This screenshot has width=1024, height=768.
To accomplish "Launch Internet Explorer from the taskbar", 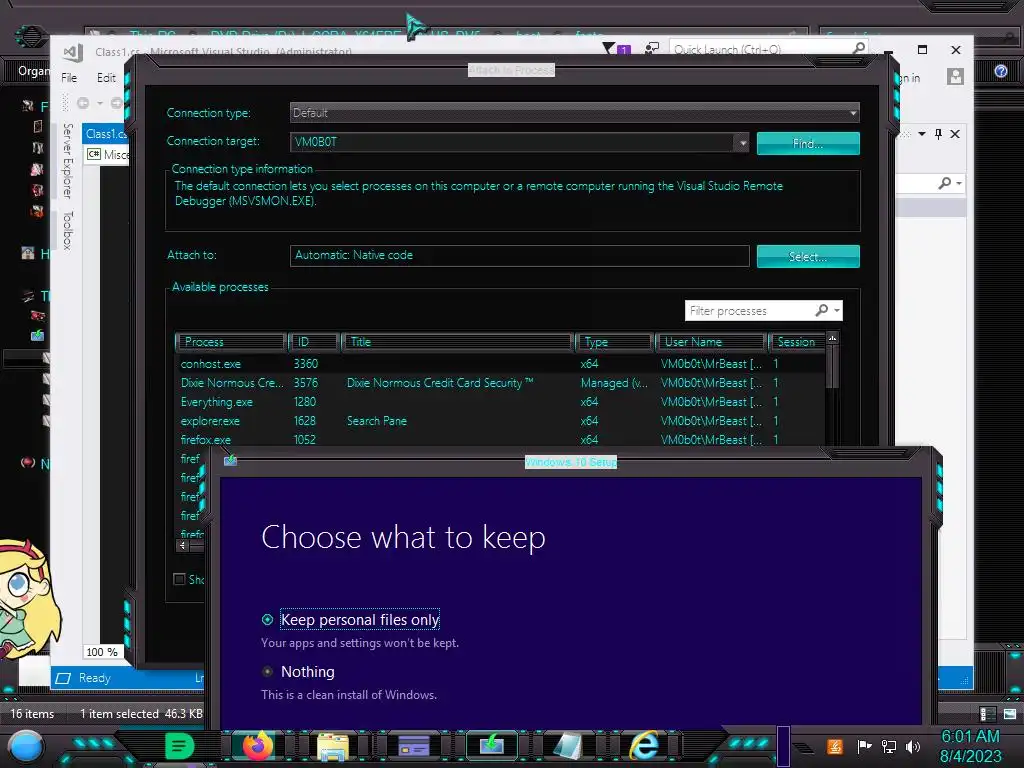I will (x=644, y=745).
